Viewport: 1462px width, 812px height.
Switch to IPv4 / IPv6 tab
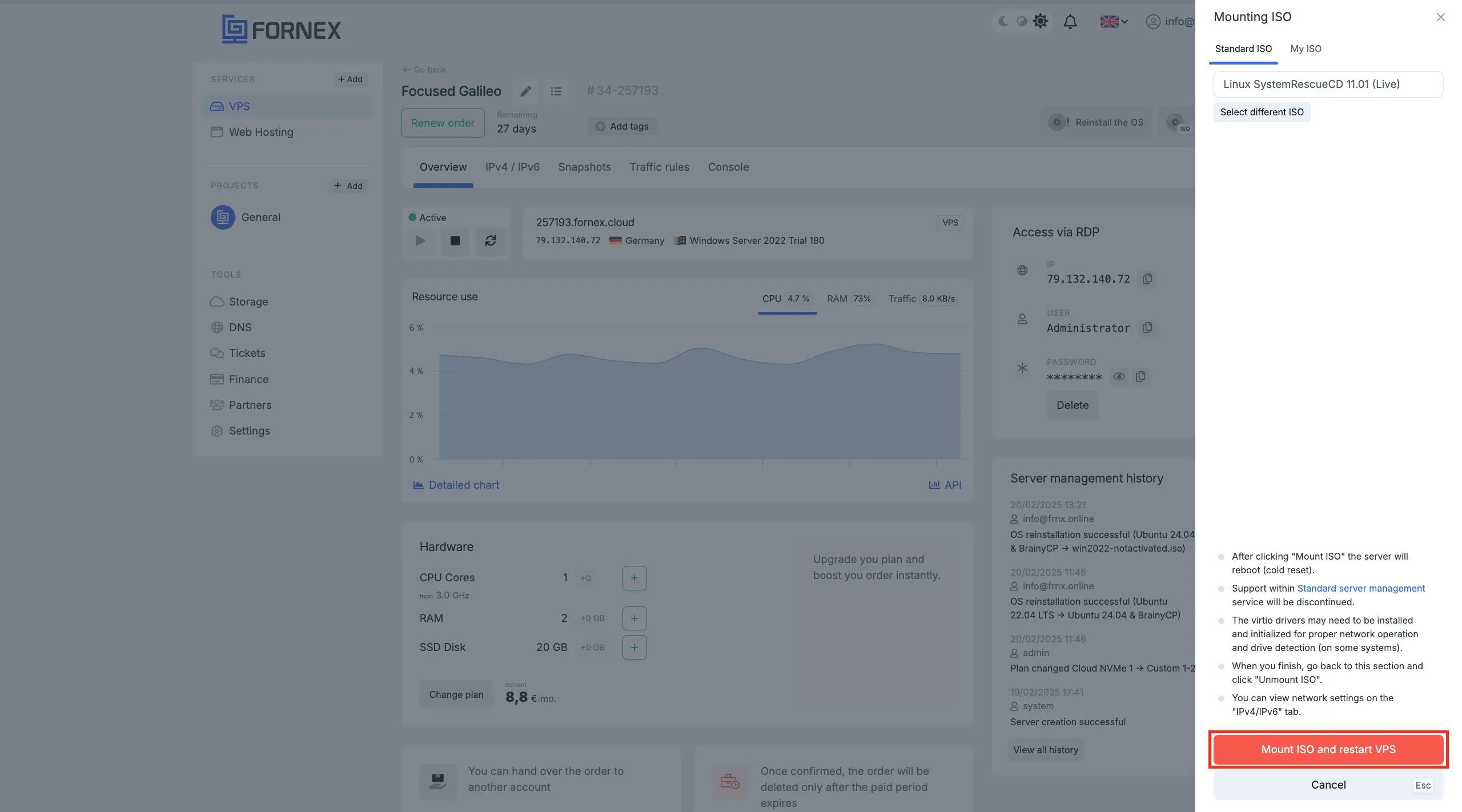[x=512, y=167]
